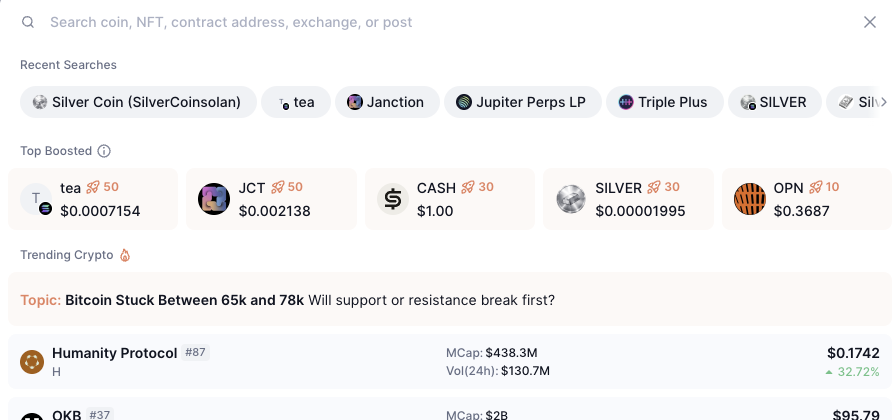Click the Top Boosted info icon

104,151
